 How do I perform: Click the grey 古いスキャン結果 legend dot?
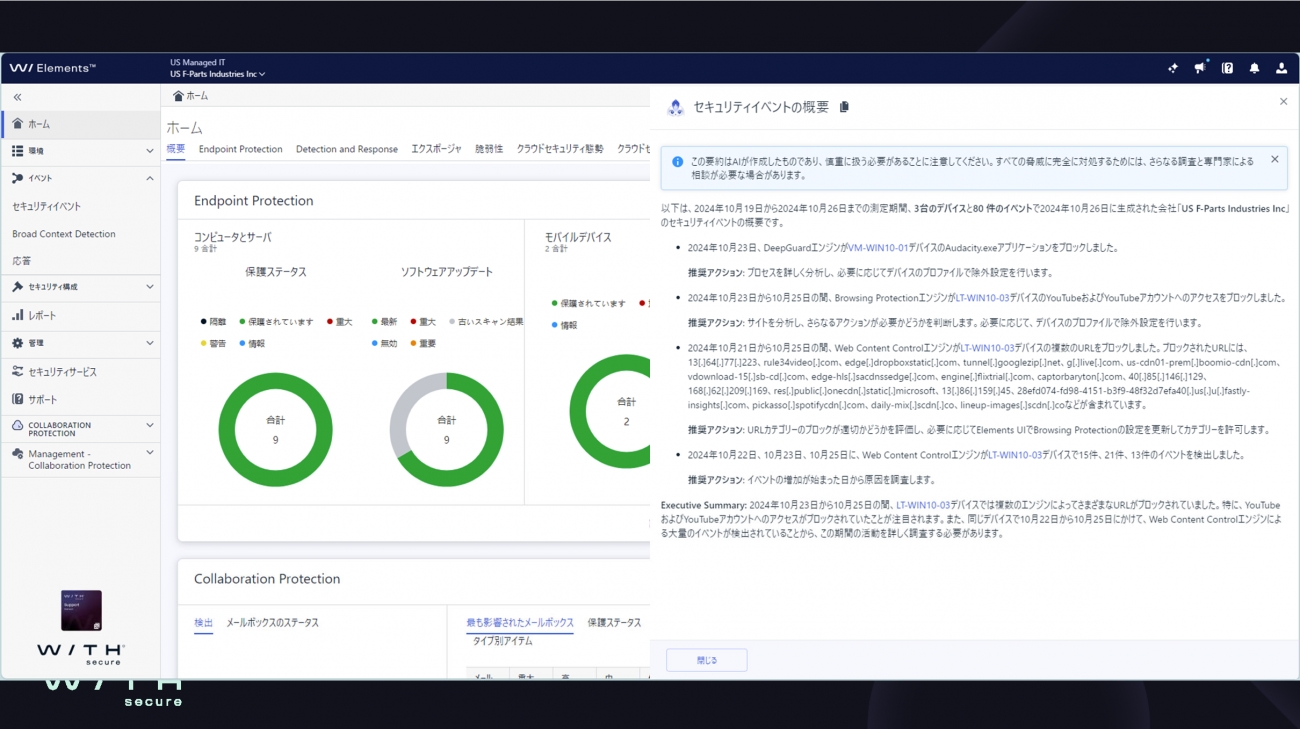[x=452, y=322]
